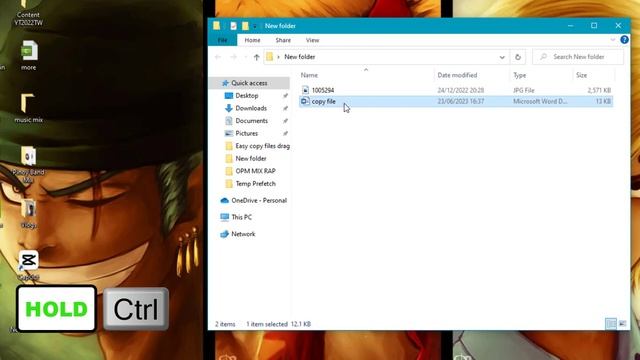Screen dimensions: 640x360
Task: Click the 23/06/2023 16:37 date cell
Action: 460,101
